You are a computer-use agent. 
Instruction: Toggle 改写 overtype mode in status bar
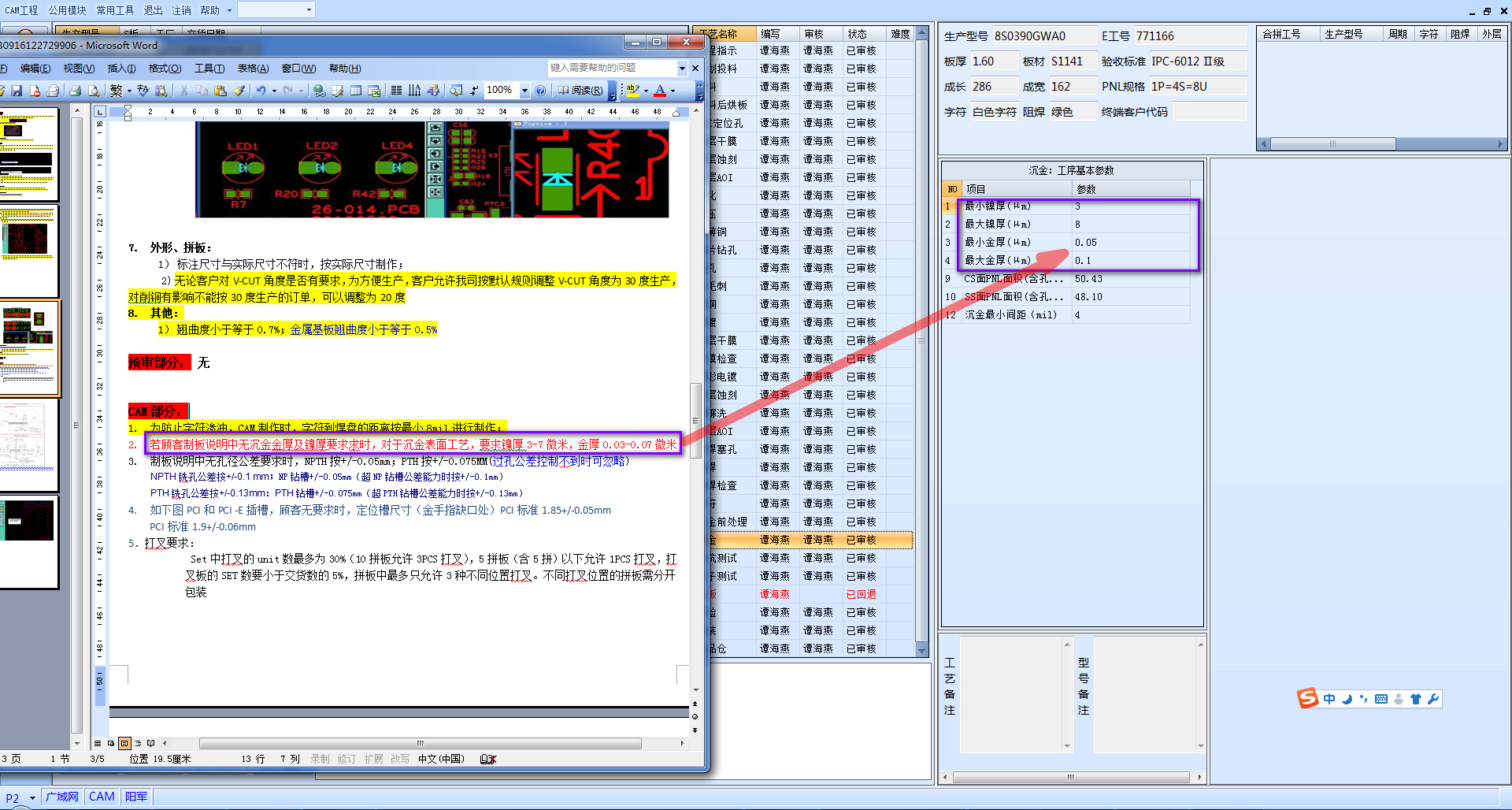400,759
